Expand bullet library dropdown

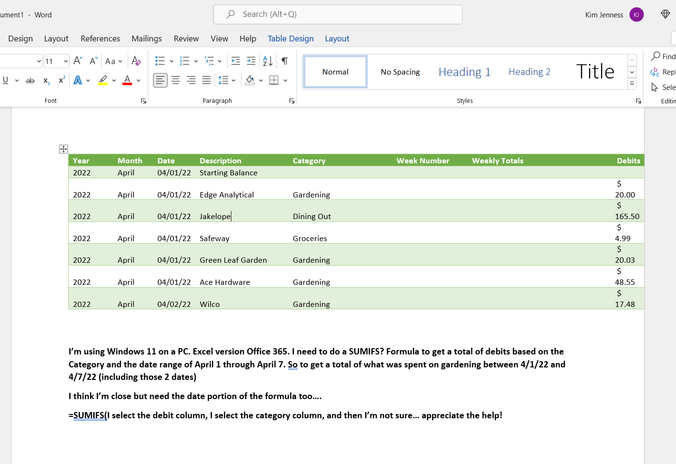[x=171, y=61]
